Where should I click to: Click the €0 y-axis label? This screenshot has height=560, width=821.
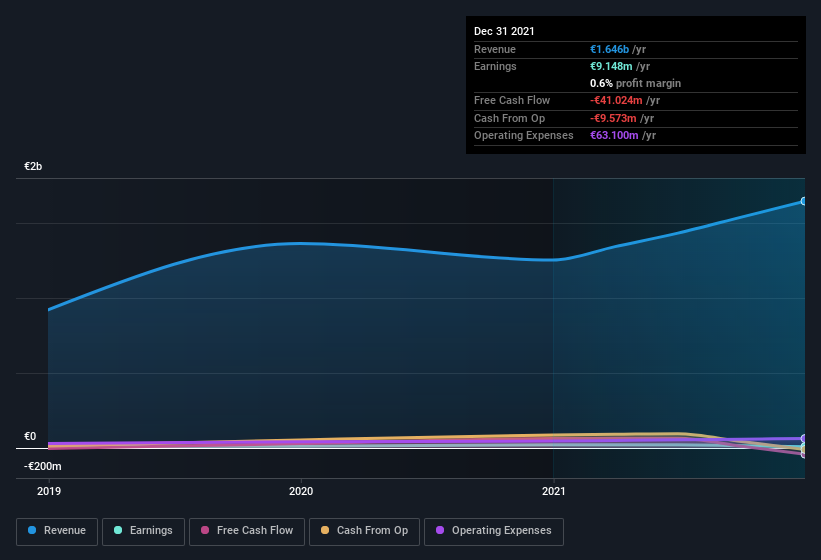tap(30, 436)
